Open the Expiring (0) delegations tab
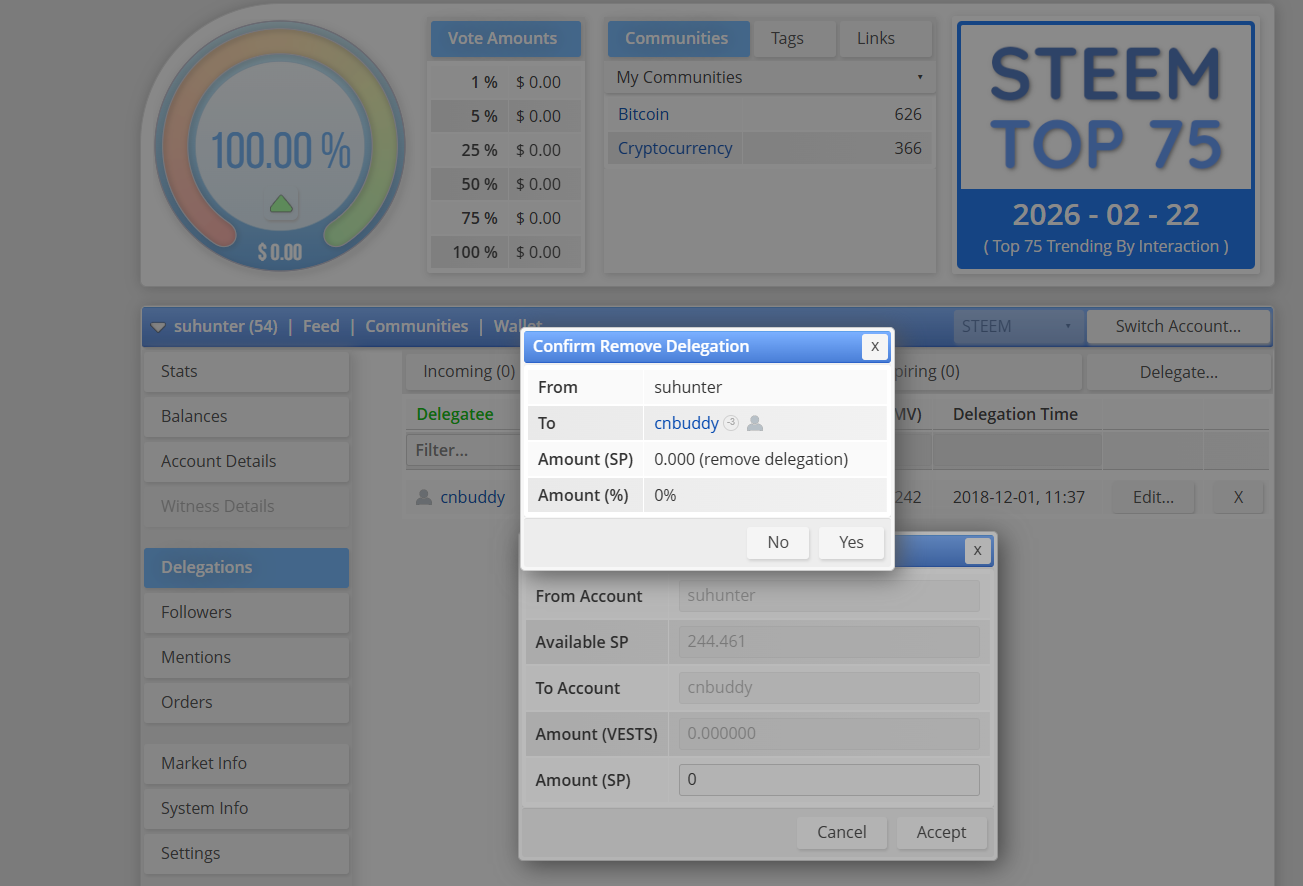 921,372
